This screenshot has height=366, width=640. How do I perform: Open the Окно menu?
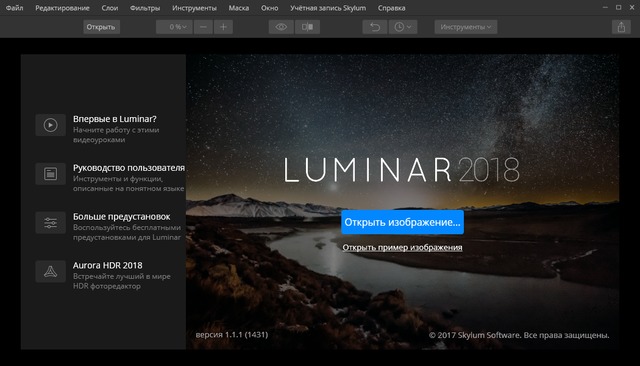pos(269,8)
